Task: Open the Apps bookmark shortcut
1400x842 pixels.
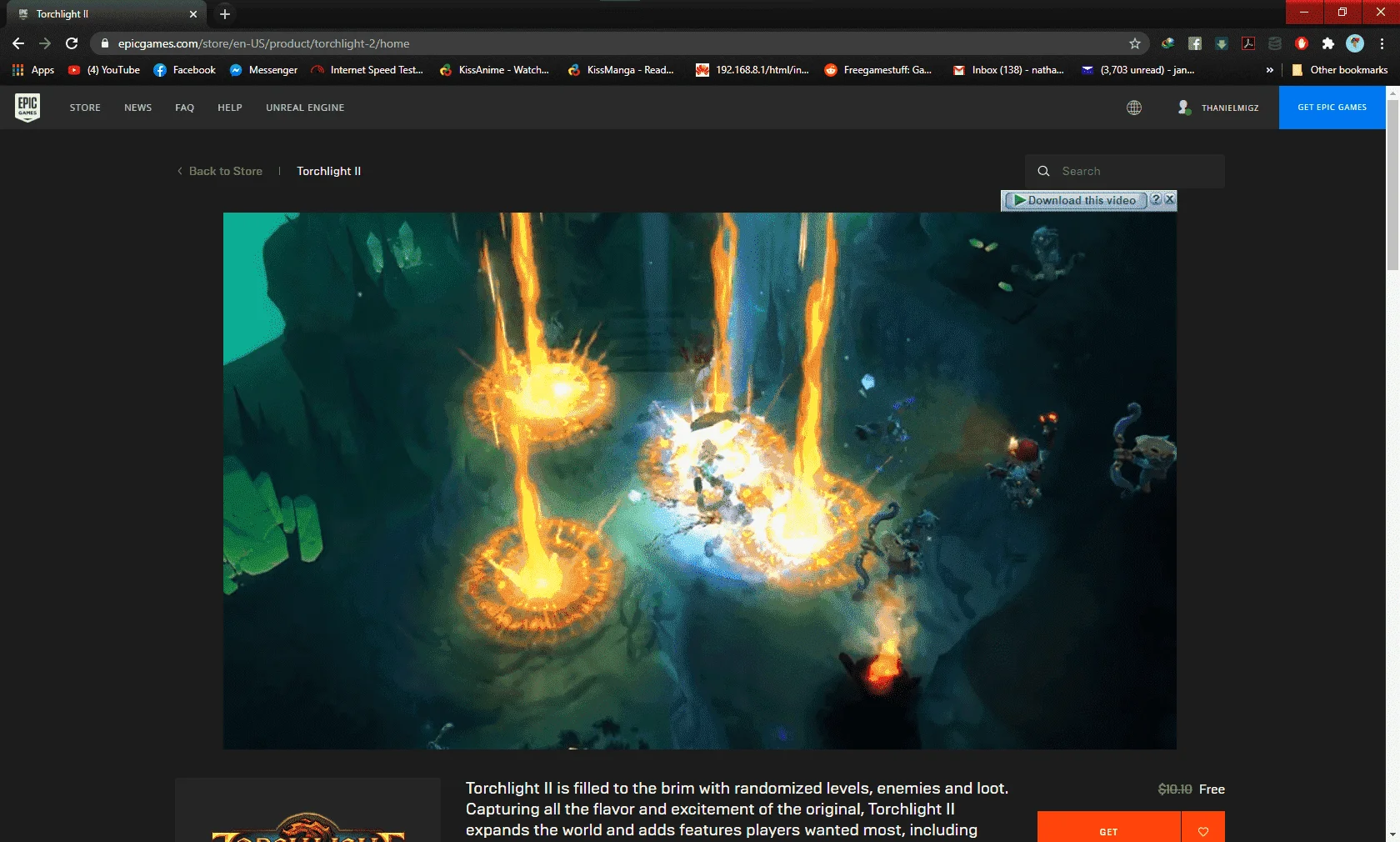Action: pos(33,70)
